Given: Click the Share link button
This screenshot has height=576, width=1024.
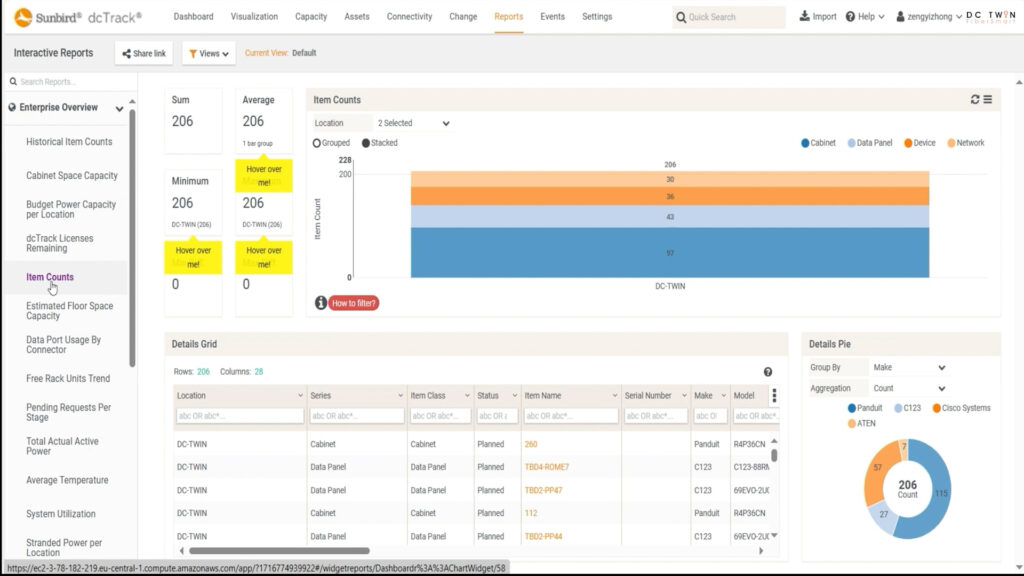Looking at the screenshot, I should point(142,54).
